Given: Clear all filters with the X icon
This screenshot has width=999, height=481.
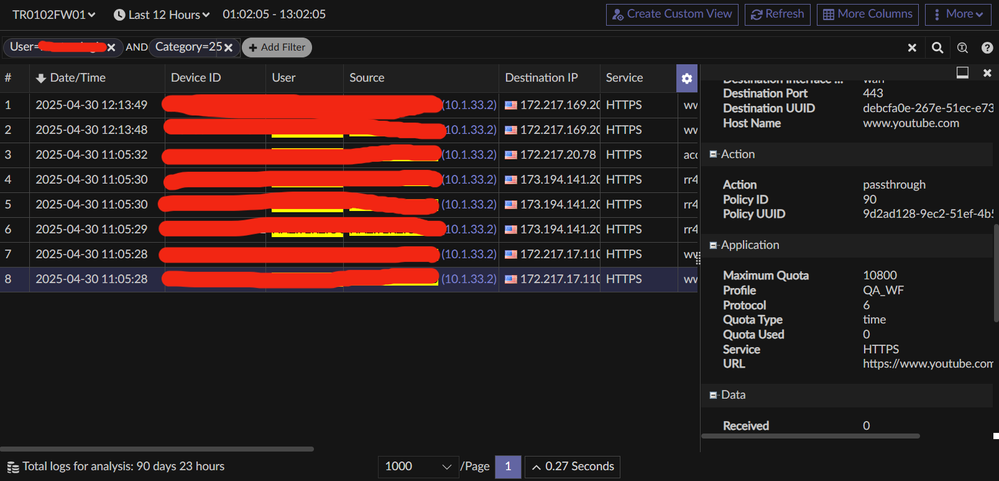Looking at the screenshot, I should [x=912, y=48].
